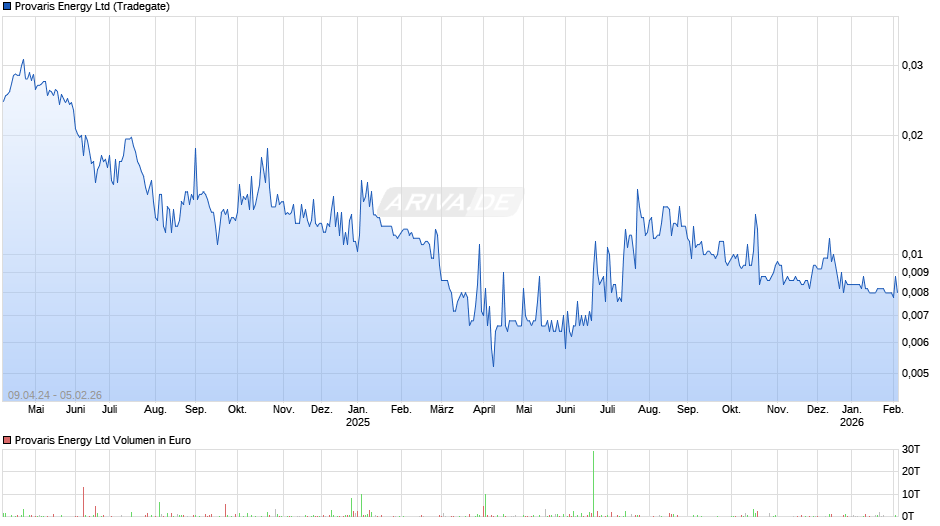Screen dimensions: 940x526
Task: Click the red Volumen legend square
Action: (x=7, y=440)
